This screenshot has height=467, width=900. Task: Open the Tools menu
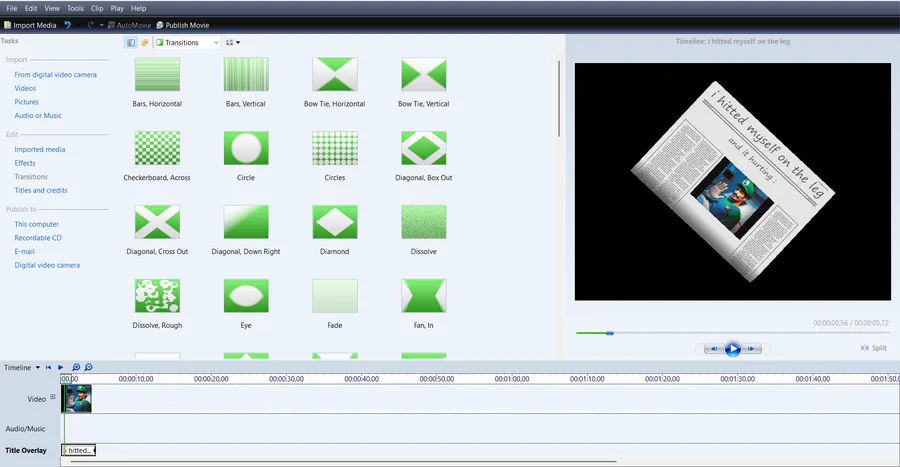click(x=75, y=8)
